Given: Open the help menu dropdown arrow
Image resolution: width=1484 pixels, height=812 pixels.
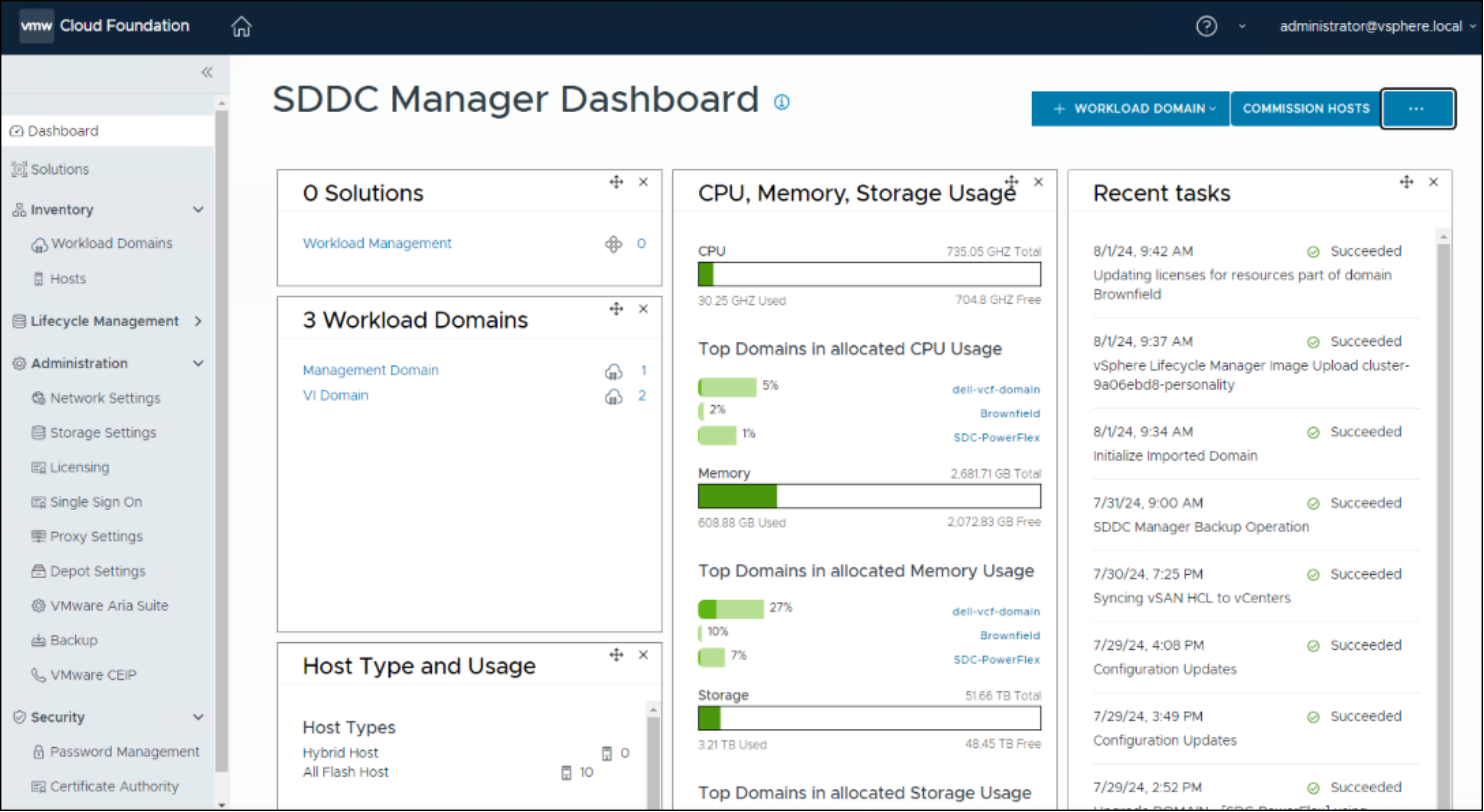Looking at the screenshot, I should click(x=1242, y=27).
